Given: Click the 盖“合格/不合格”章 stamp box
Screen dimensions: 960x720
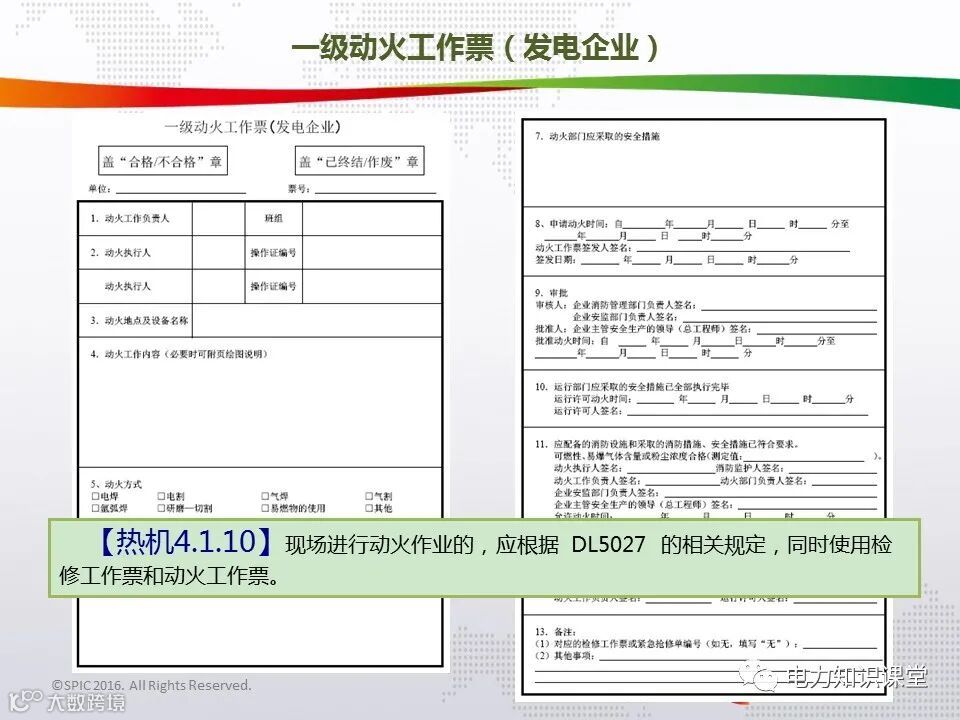Looking at the screenshot, I should click(x=163, y=161).
